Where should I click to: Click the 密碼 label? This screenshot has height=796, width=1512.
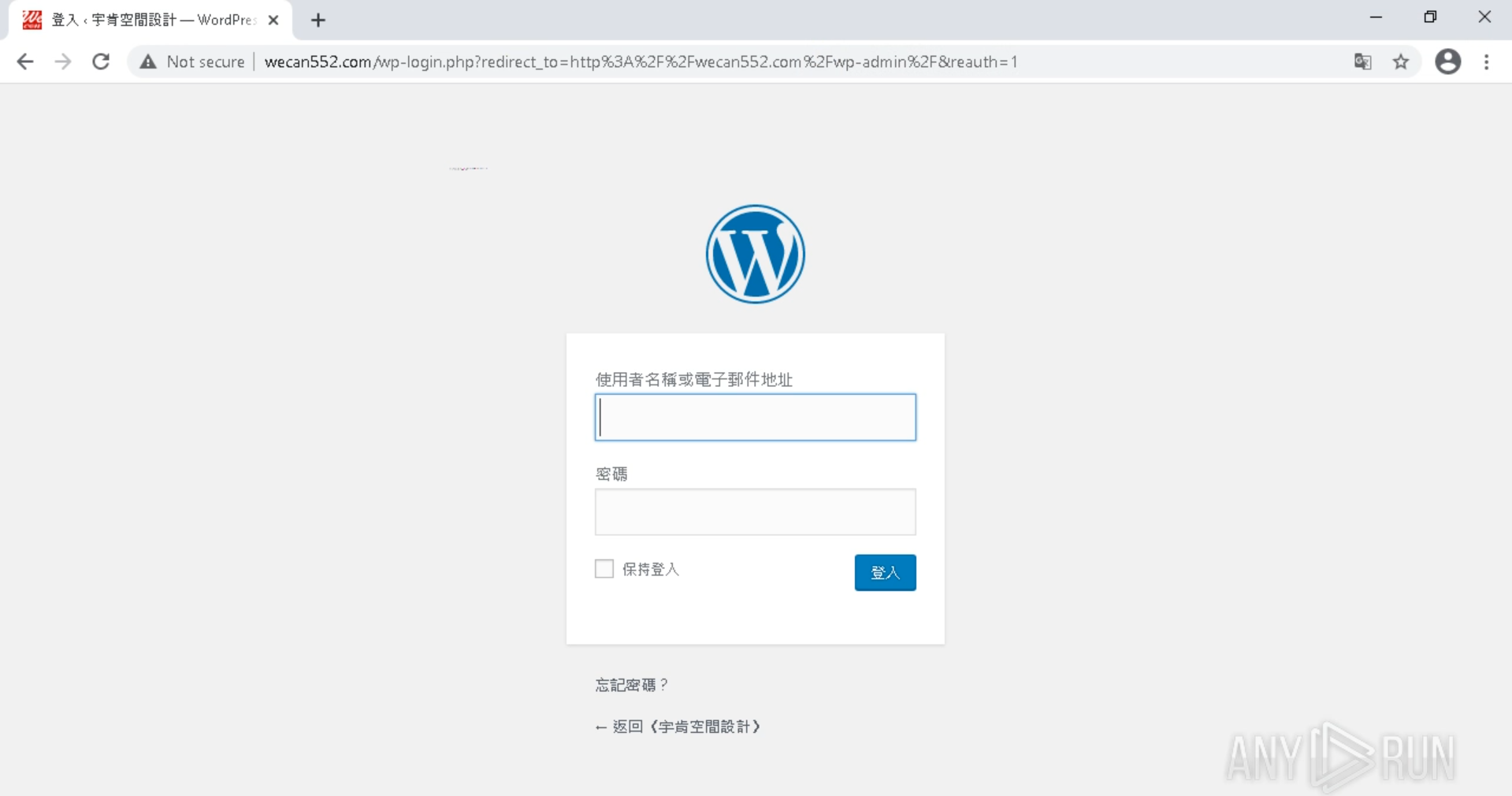(x=611, y=474)
